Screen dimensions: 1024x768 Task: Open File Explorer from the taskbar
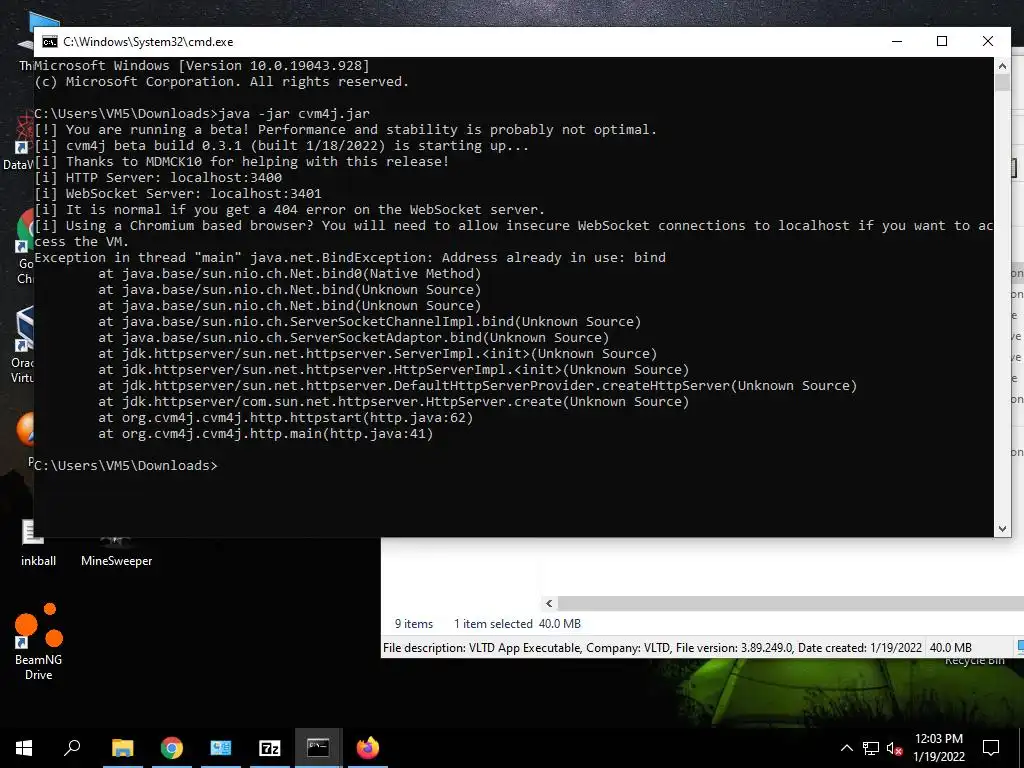pyautogui.click(x=122, y=748)
